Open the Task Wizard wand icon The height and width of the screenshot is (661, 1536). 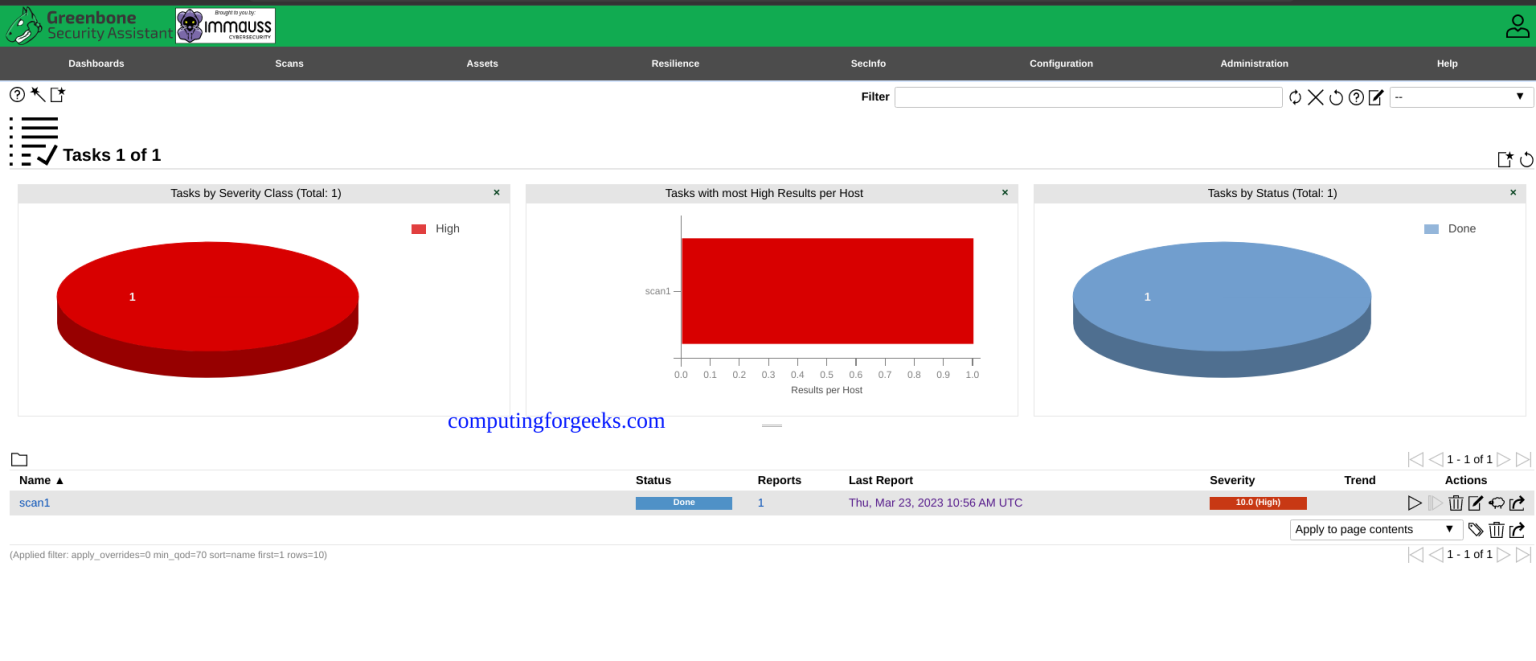pos(37,94)
